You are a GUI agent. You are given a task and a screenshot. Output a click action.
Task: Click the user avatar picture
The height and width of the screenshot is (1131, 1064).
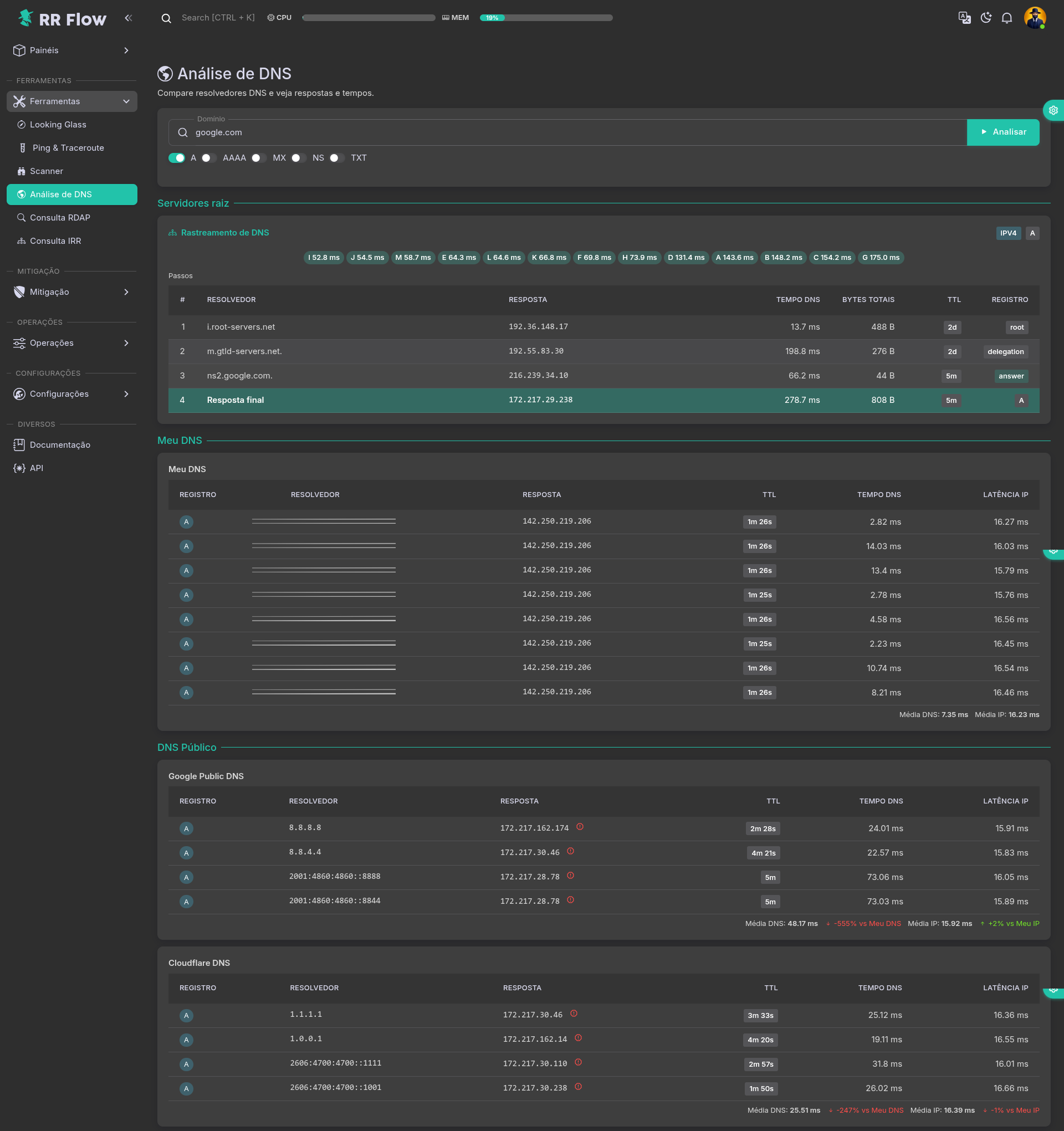1034,18
